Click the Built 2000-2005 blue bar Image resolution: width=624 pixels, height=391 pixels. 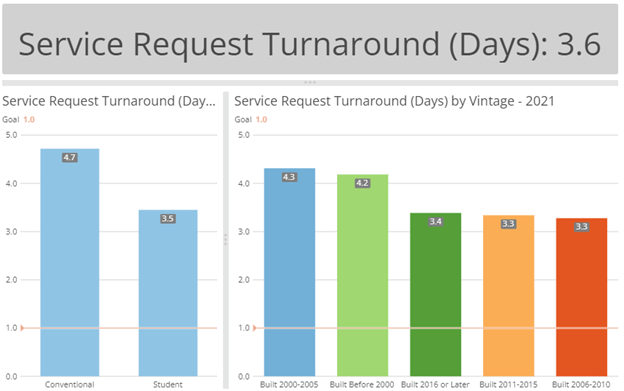[289, 272]
